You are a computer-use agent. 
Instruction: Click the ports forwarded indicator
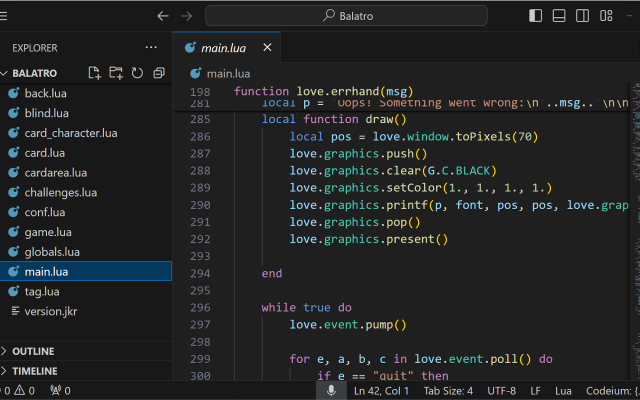tap(60, 391)
